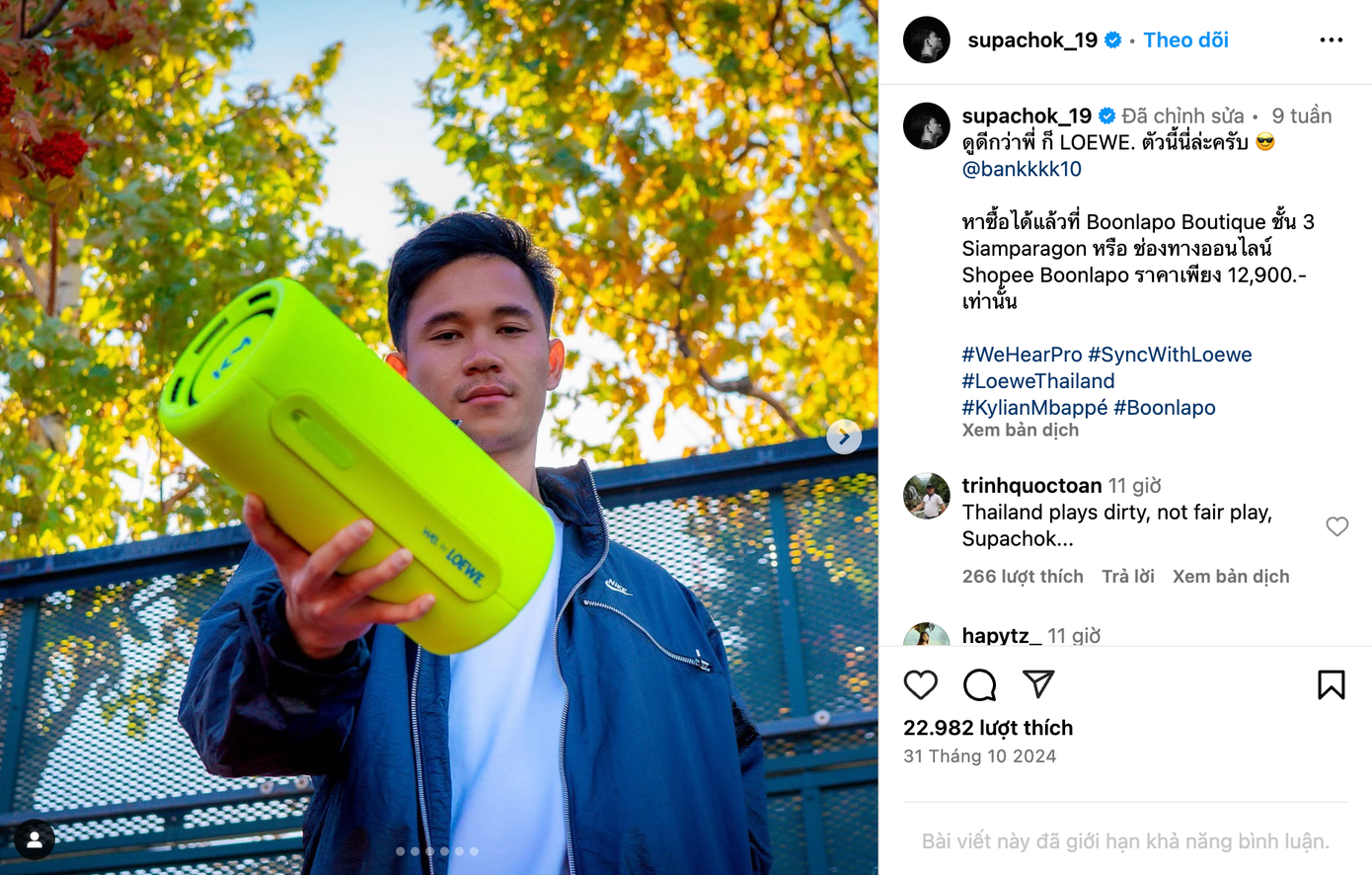The width and height of the screenshot is (1372, 875).
Task: Go to the next photo with the arrow
Action: pyautogui.click(x=844, y=437)
